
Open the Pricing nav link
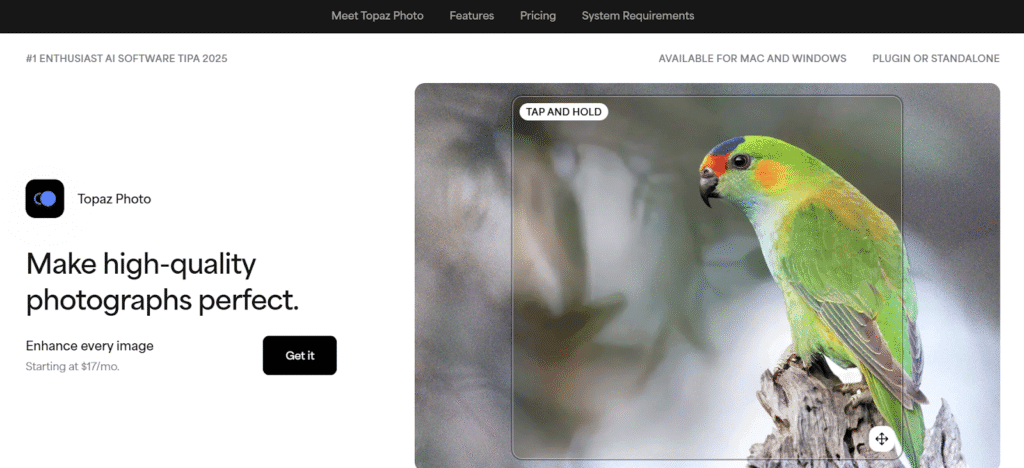coord(538,16)
